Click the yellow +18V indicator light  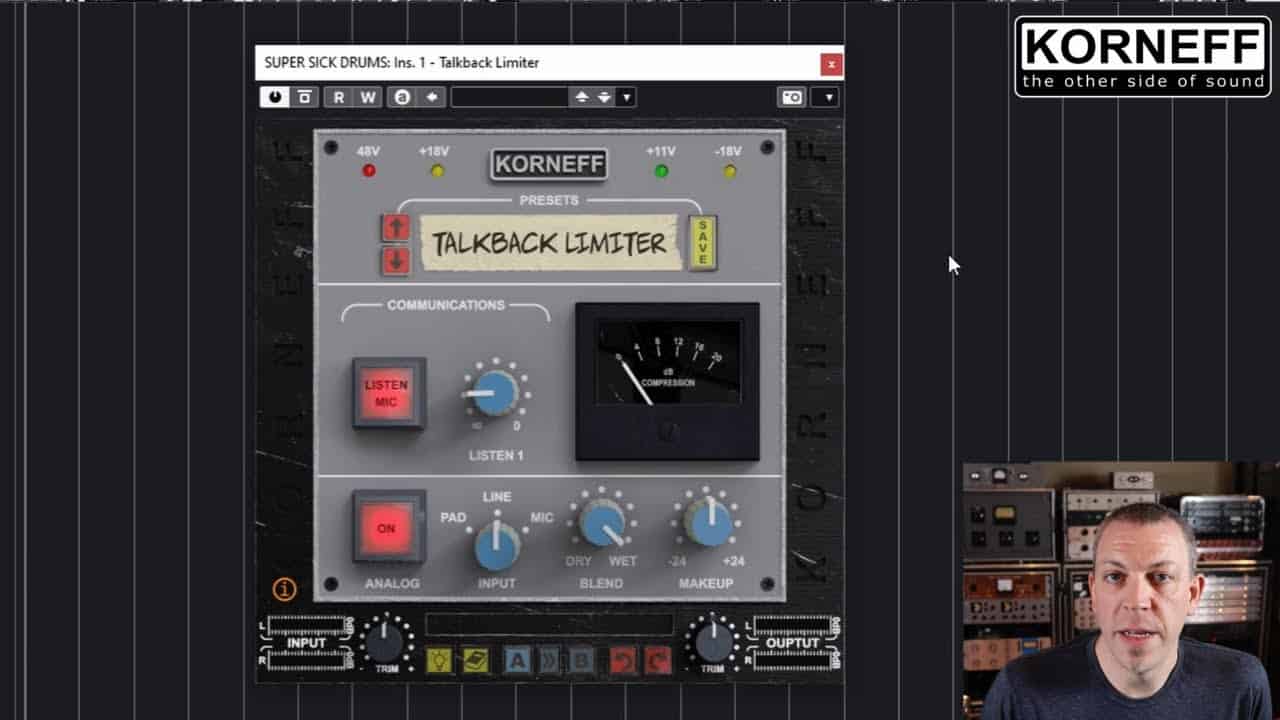tap(436, 171)
